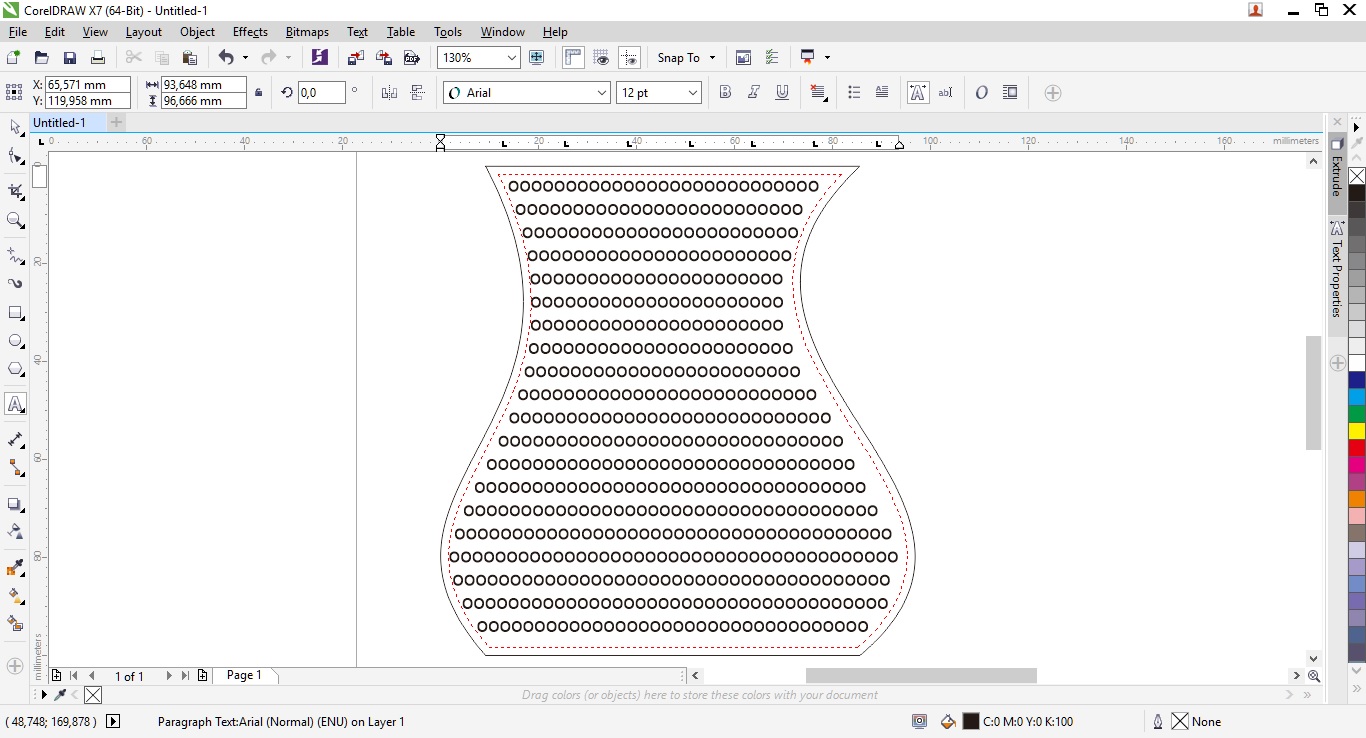Click the Print icon
1366x738 pixels.
(97, 58)
